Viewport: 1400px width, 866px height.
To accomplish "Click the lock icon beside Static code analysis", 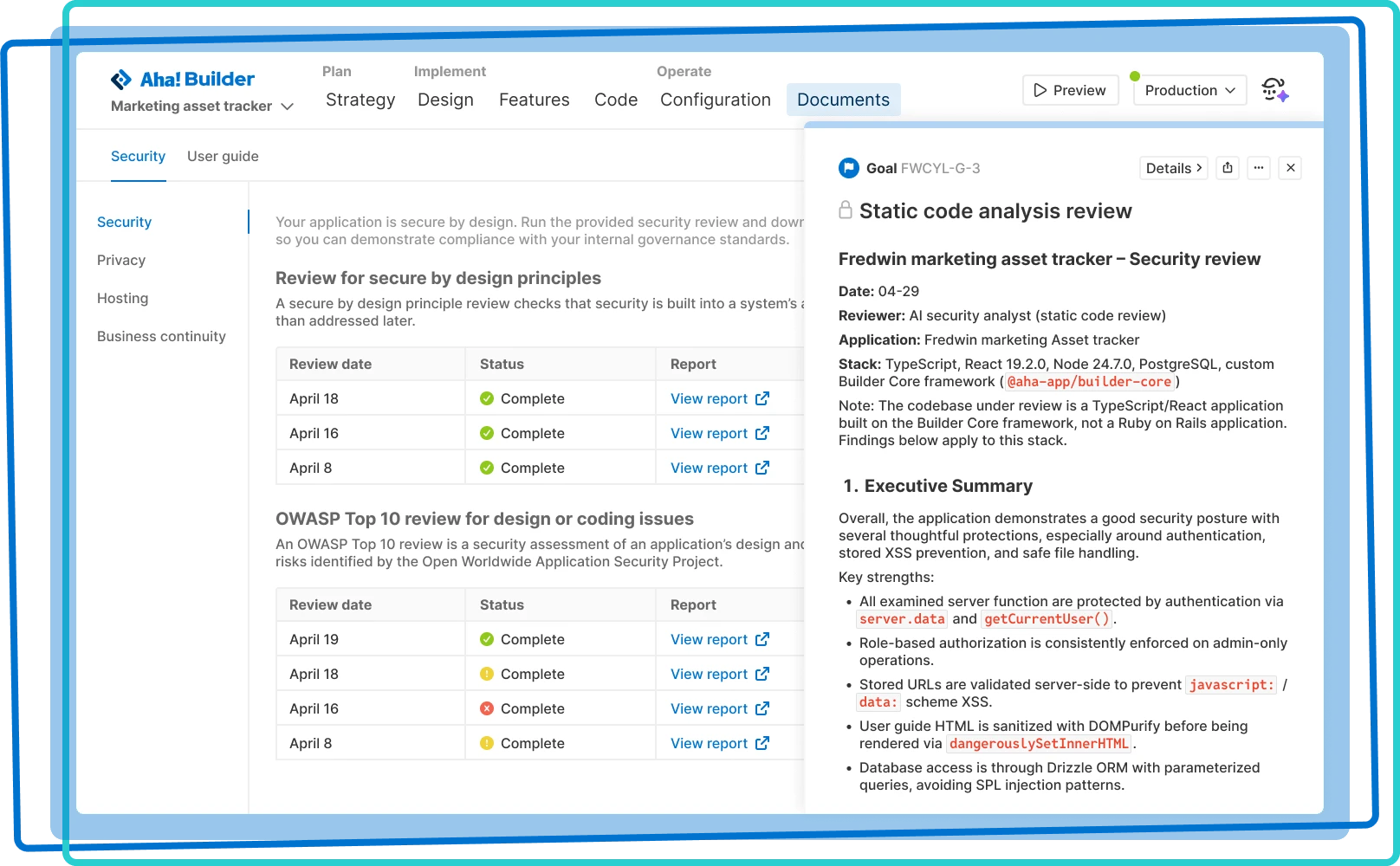I will [x=846, y=210].
